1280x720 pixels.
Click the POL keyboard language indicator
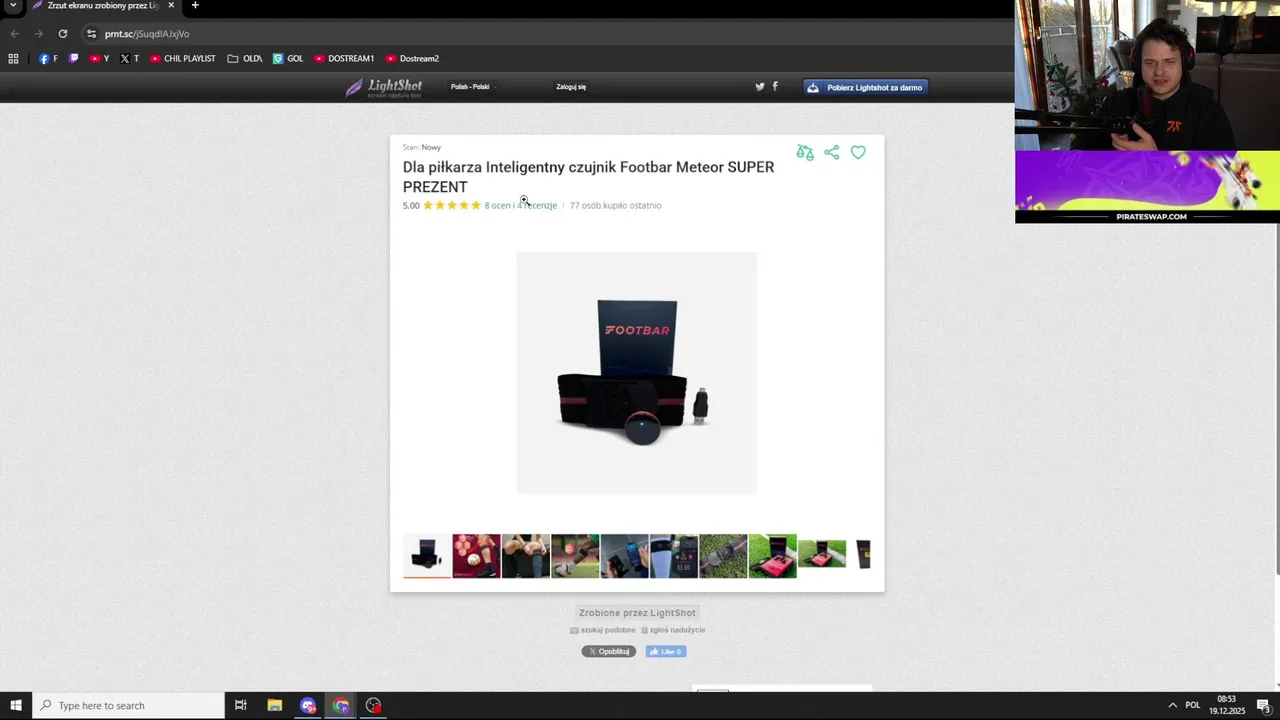pyautogui.click(x=1193, y=706)
